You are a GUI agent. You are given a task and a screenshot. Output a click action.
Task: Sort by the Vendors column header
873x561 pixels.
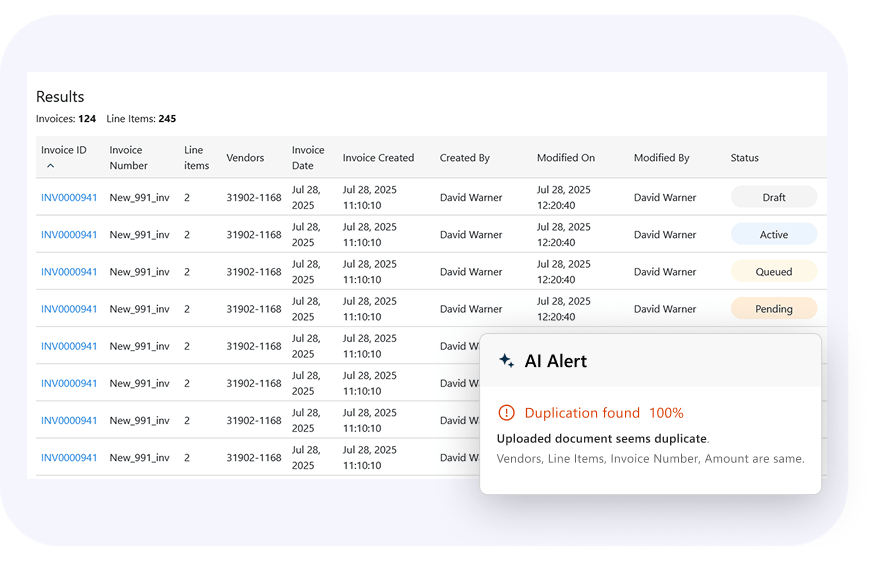(x=245, y=158)
